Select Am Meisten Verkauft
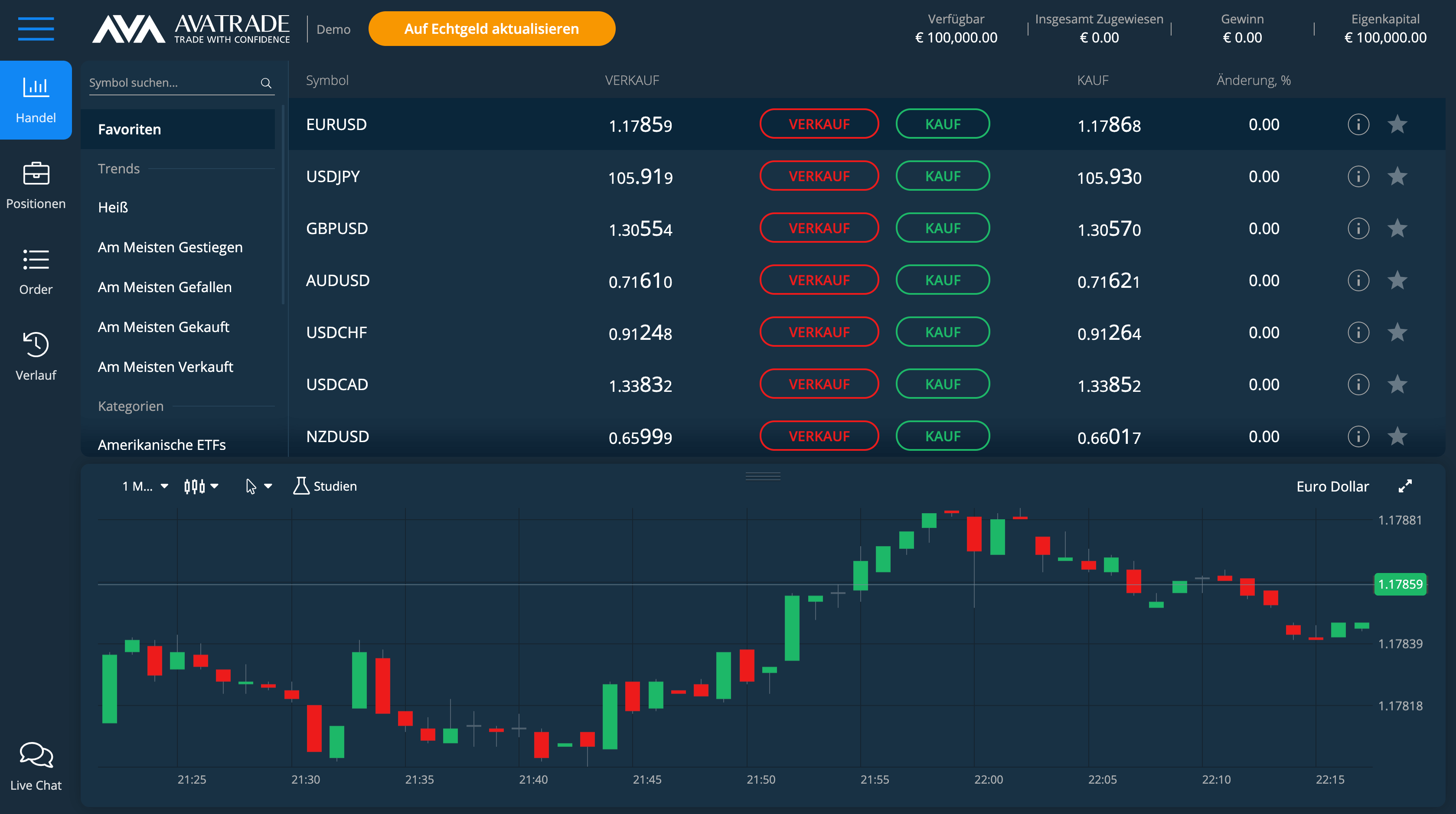Screen dimensions: 1456x814 [x=165, y=367]
